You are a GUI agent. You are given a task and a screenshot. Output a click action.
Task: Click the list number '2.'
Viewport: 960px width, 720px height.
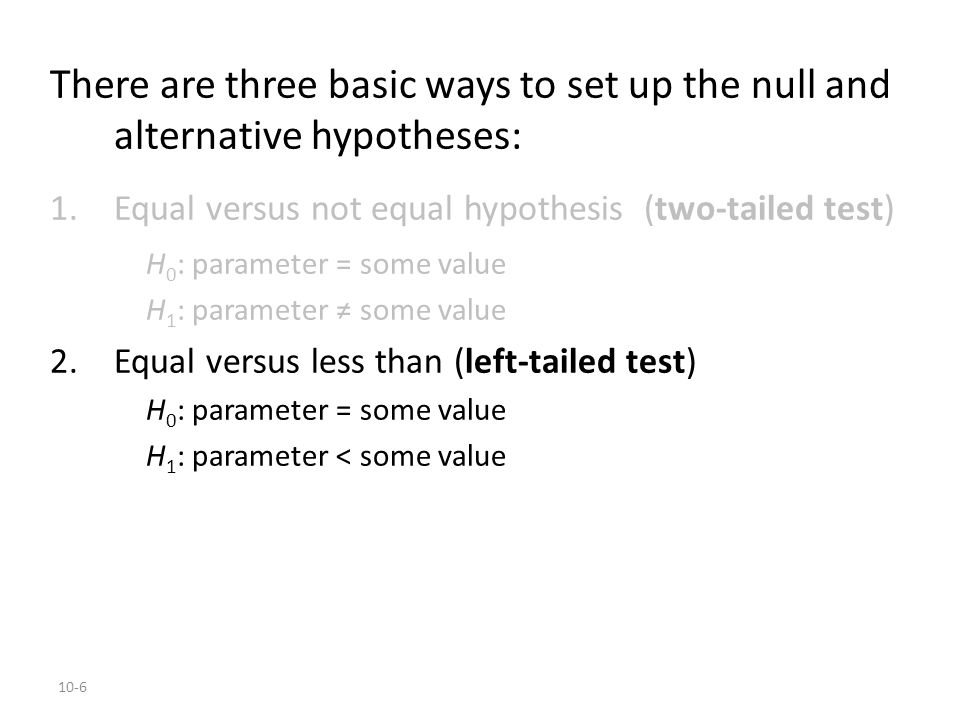64,362
